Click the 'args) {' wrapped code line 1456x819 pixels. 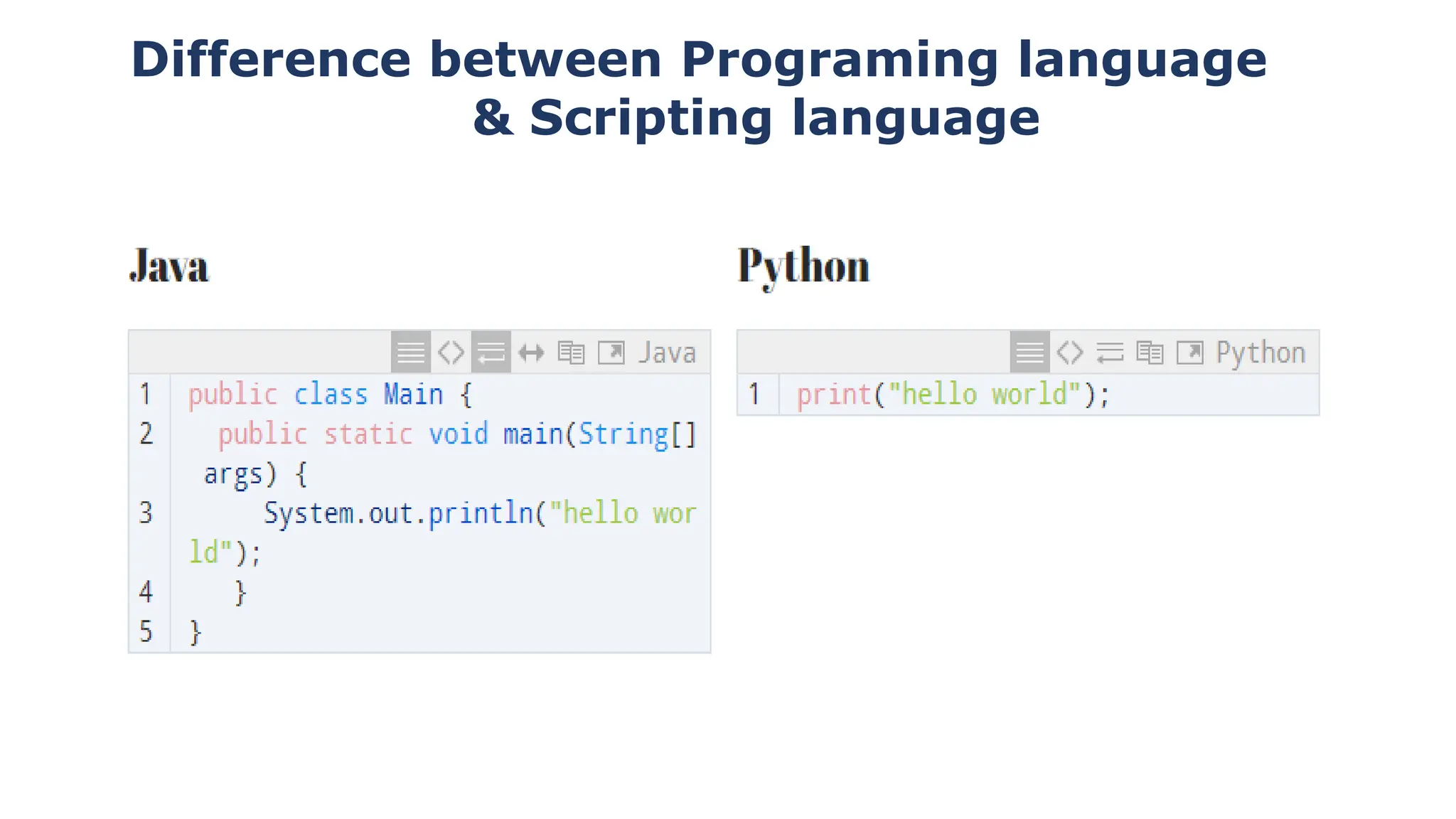coord(255,474)
